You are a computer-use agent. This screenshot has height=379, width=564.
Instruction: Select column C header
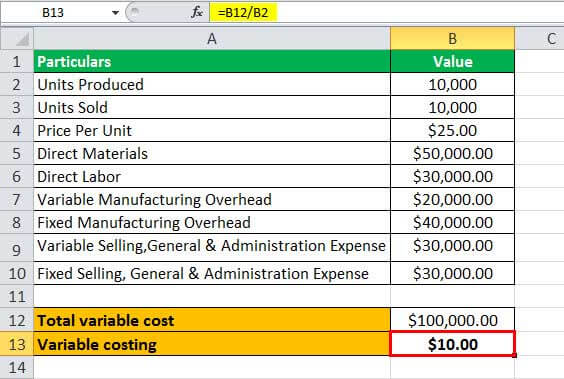tap(540, 39)
